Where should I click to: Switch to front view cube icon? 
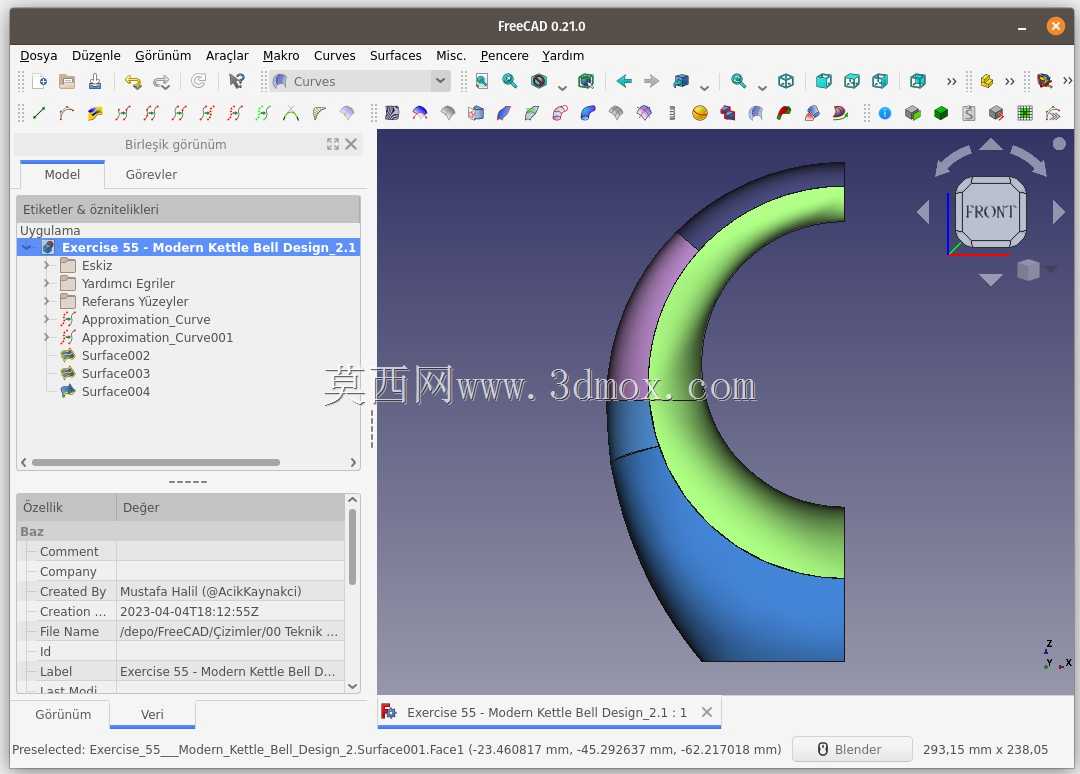click(824, 81)
